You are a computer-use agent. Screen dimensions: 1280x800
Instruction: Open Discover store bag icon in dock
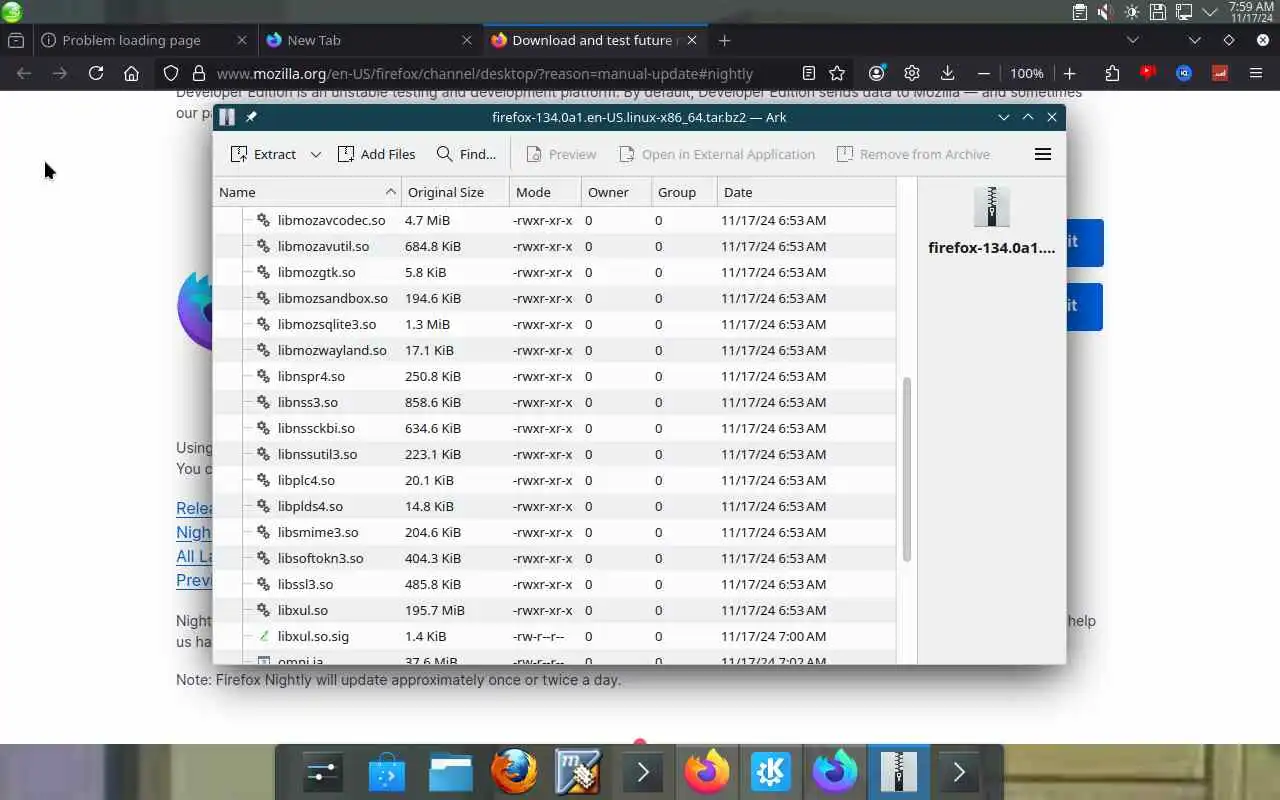pyautogui.click(x=386, y=772)
